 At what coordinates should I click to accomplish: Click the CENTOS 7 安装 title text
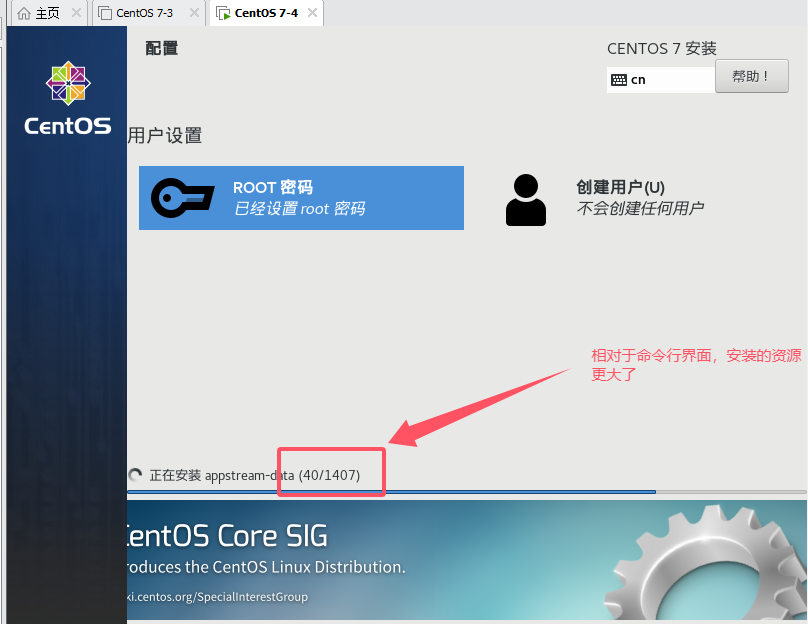tap(662, 48)
